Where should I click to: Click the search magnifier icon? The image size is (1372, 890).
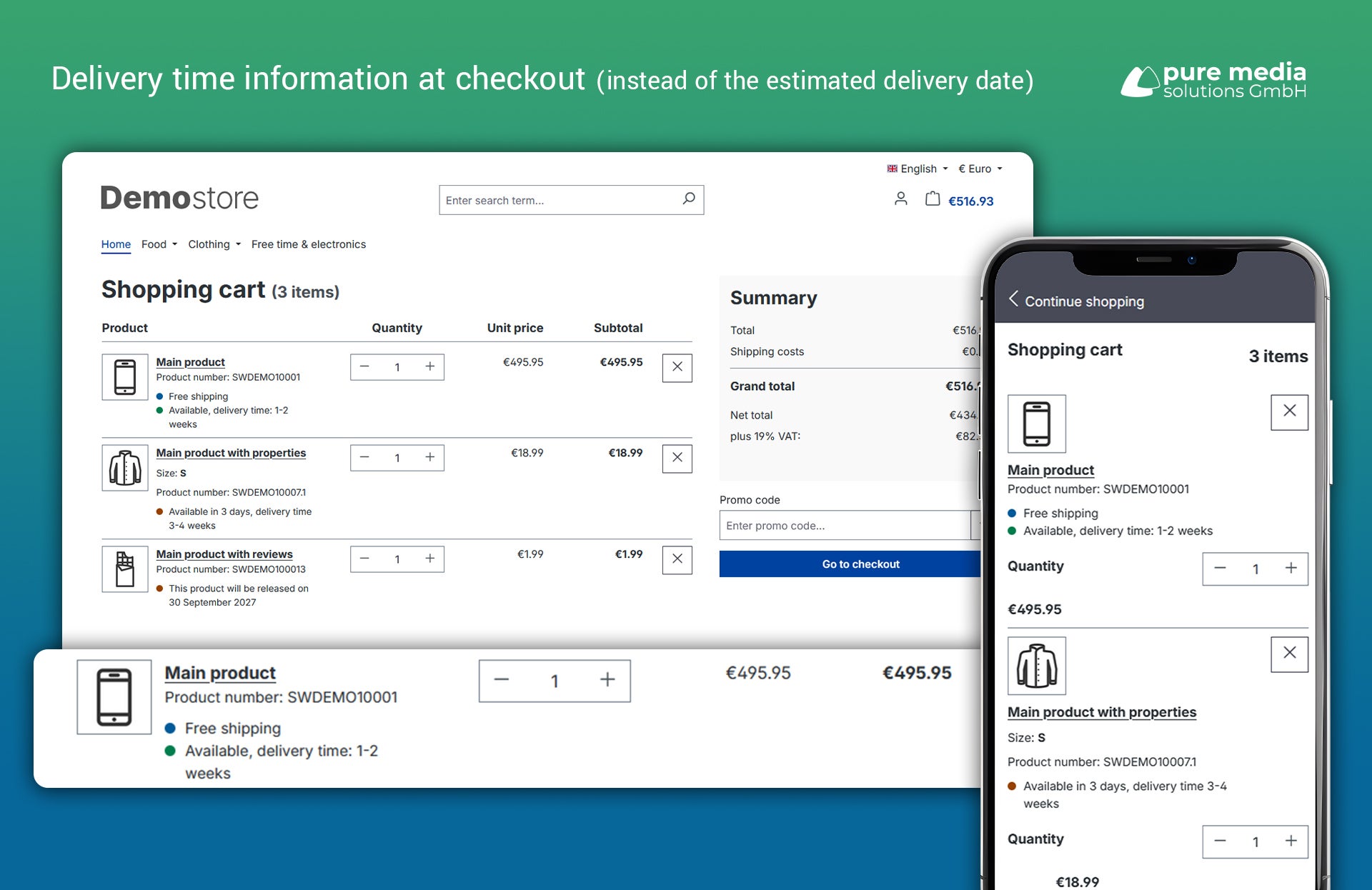pos(689,199)
